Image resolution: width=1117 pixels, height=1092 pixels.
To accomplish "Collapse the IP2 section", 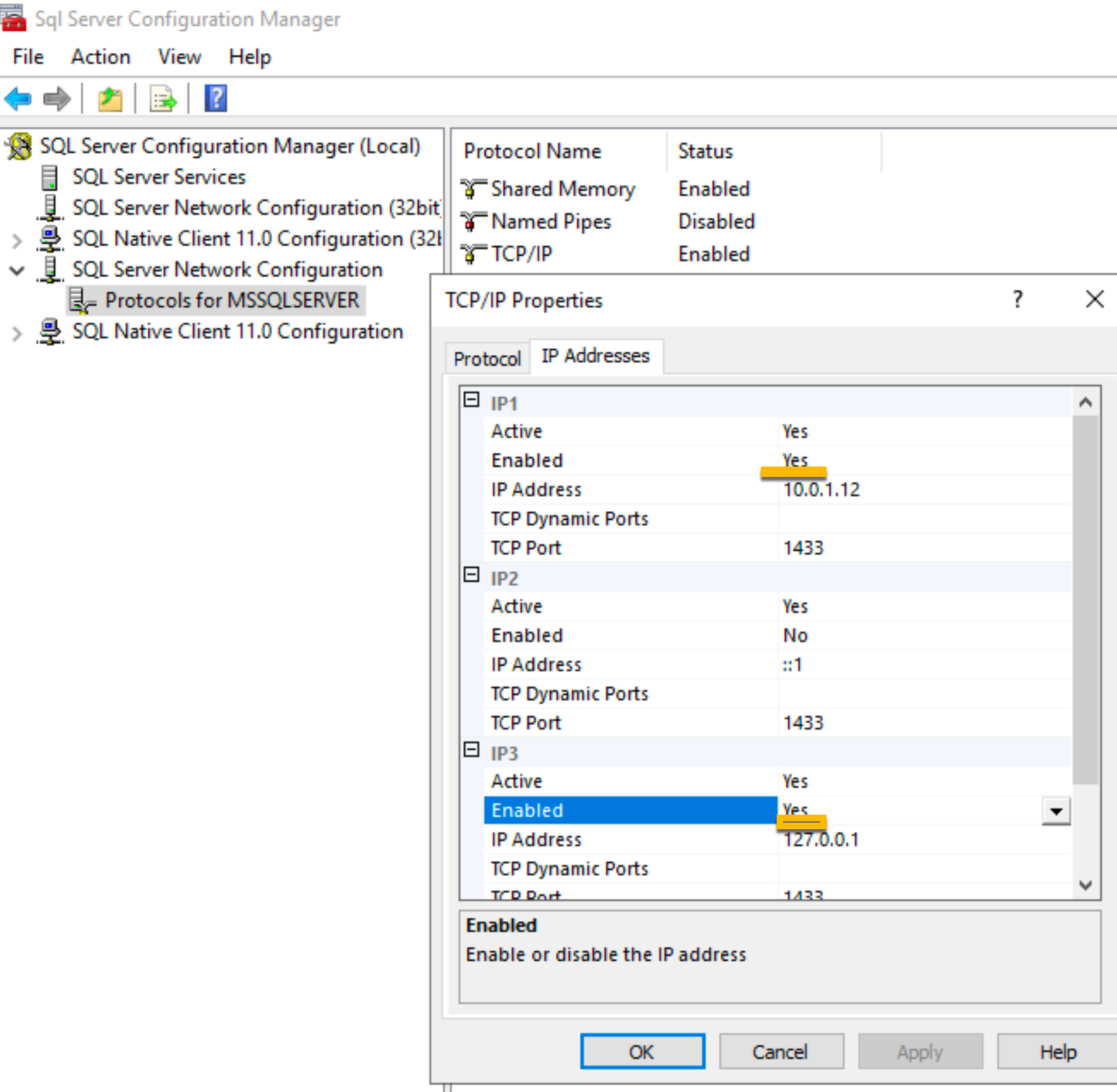I will (471, 575).
